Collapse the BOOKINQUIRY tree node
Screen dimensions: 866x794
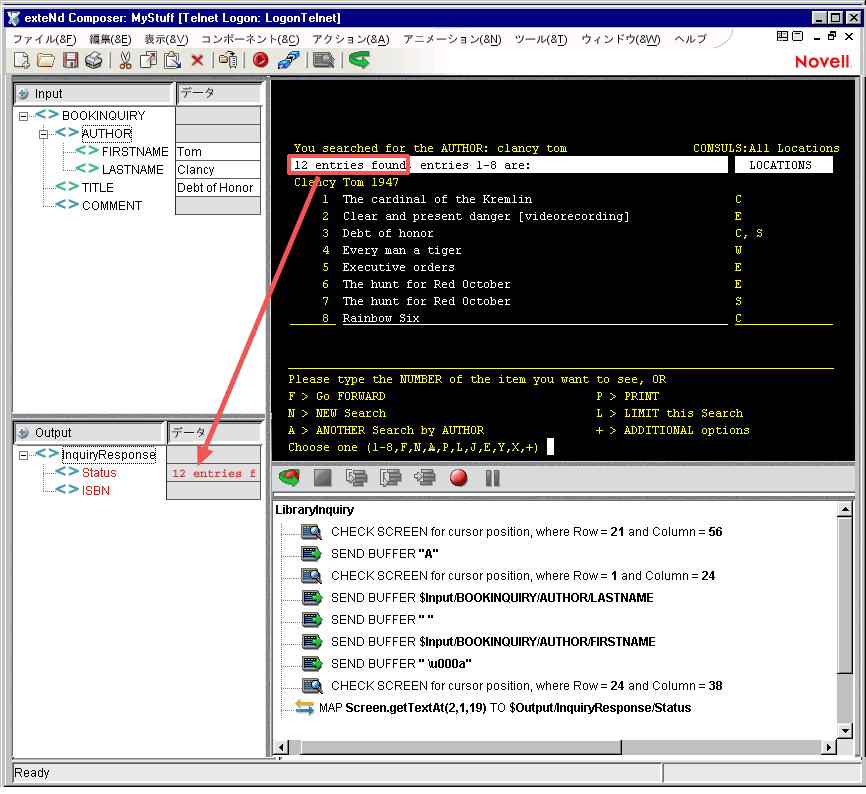24,116
